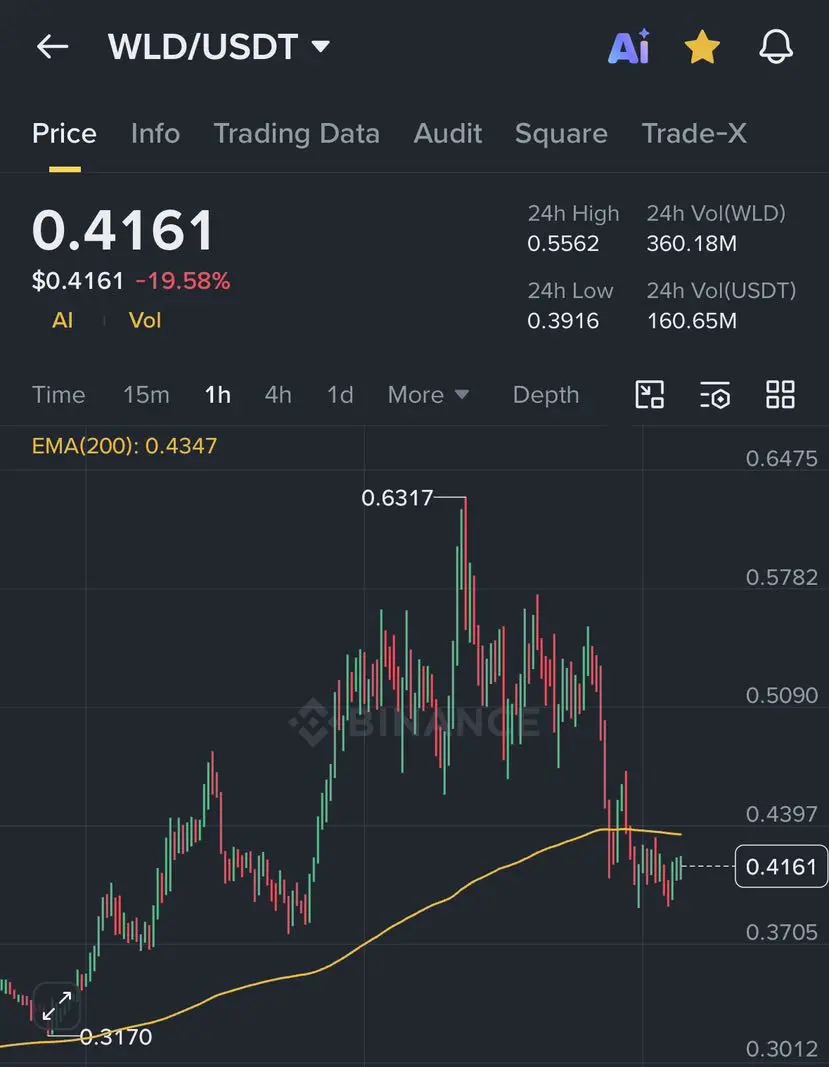The width and height of the screenshot is (829, 1067).
Task: Select the 15m interval
Action: click(146, 395)
